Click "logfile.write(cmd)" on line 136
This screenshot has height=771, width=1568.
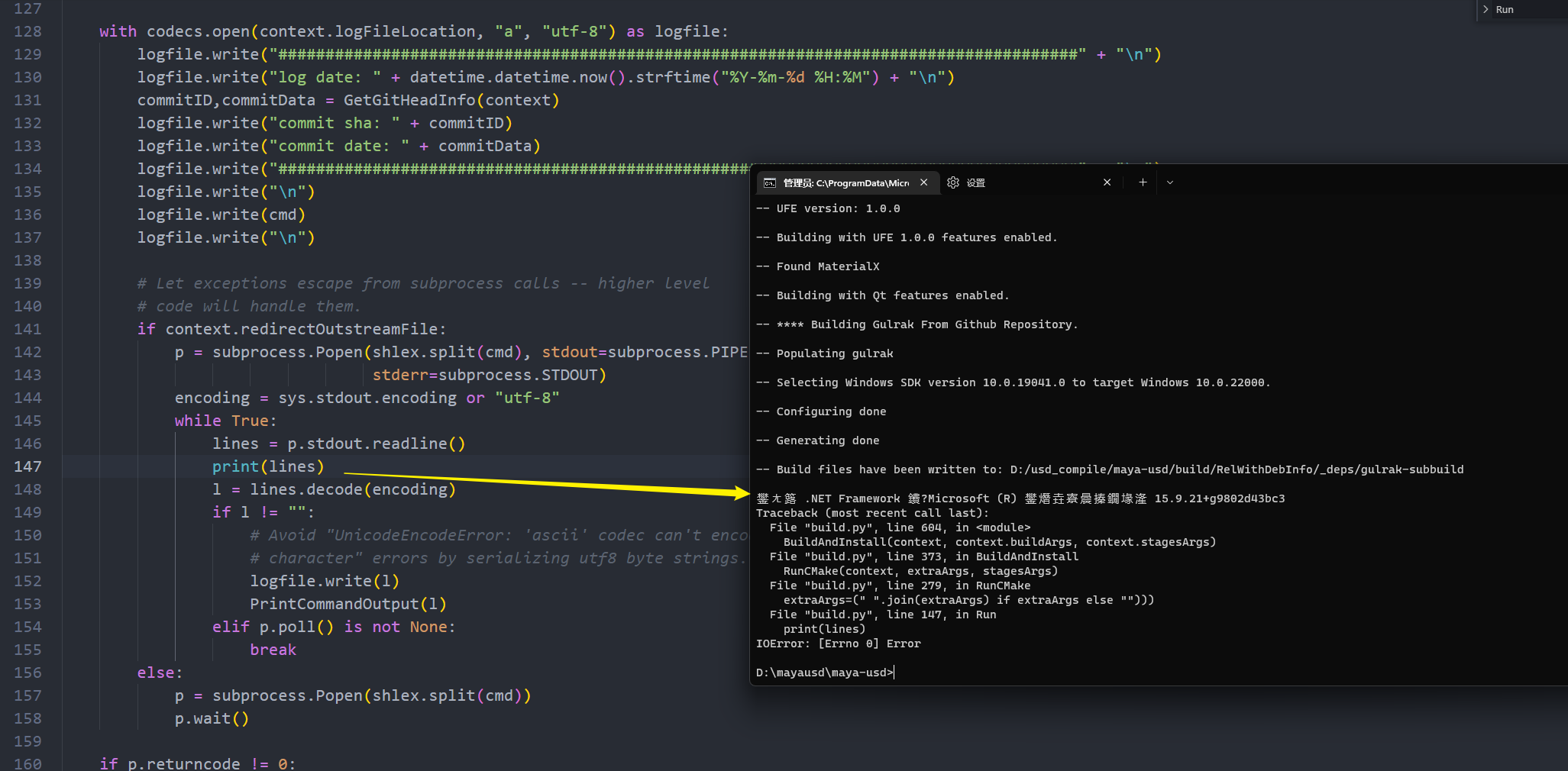click(221, 215)
